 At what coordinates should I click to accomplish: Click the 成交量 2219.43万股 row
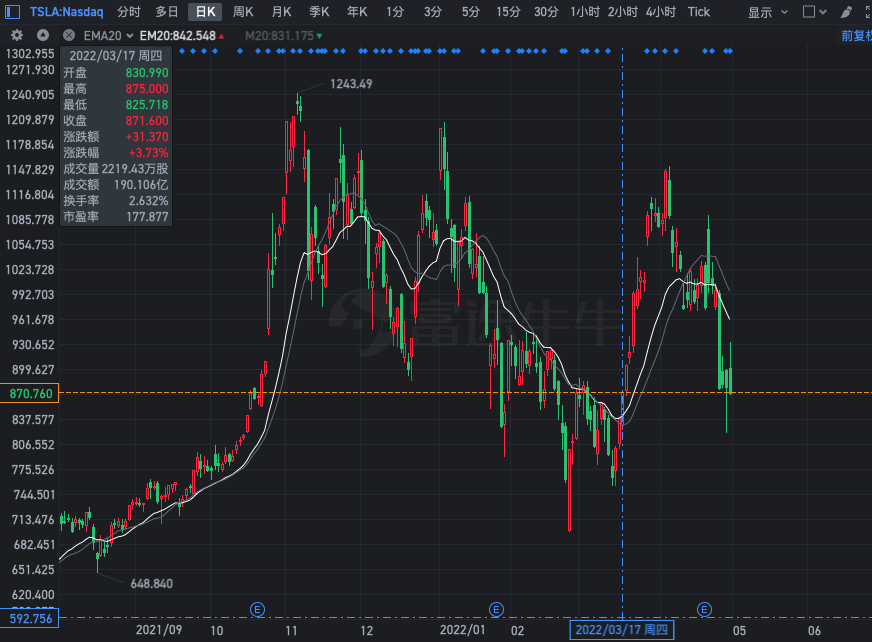[x=116, y=169]
